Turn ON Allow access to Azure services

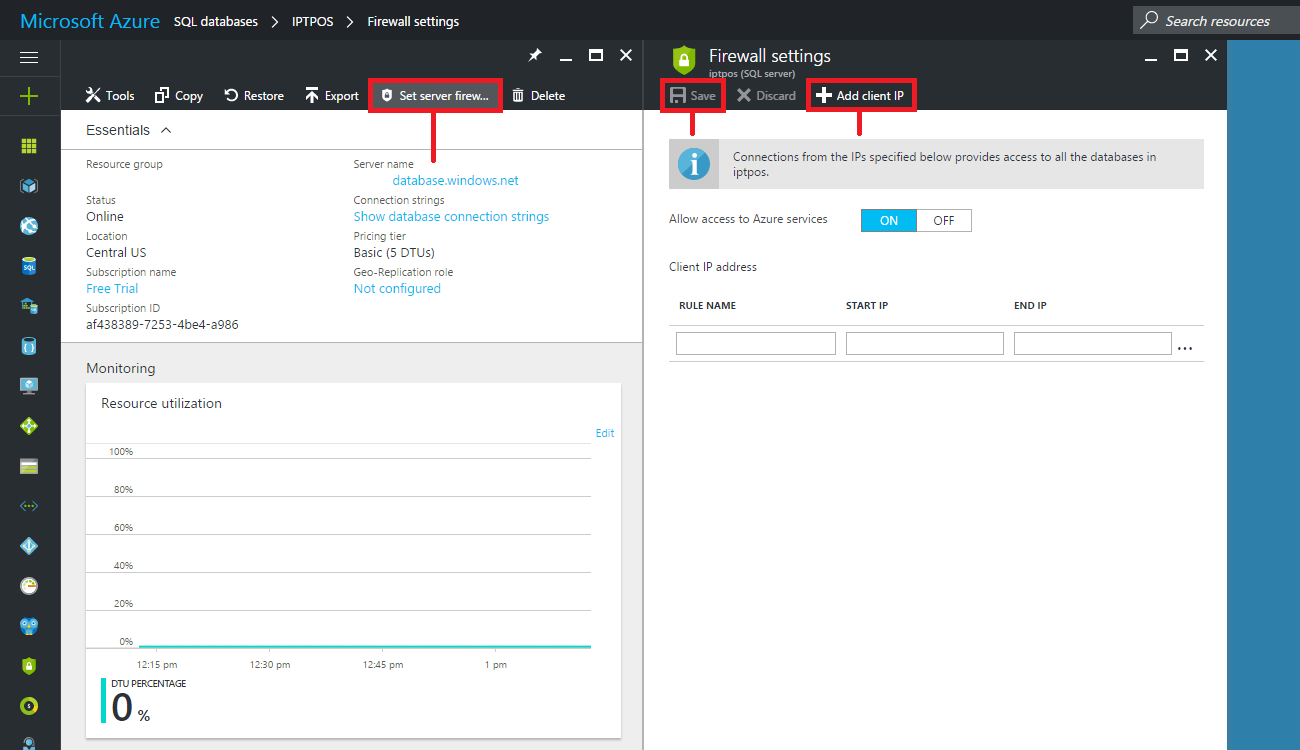click(888, 220)
